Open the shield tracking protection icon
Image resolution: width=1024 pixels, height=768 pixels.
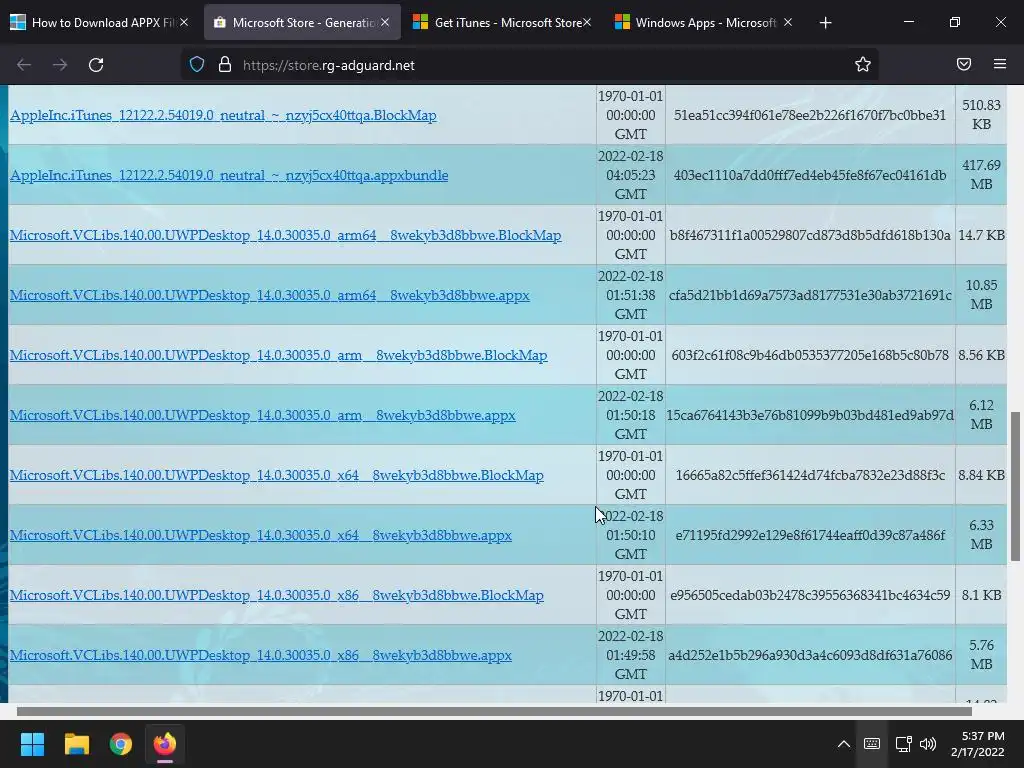pos(197,65)
